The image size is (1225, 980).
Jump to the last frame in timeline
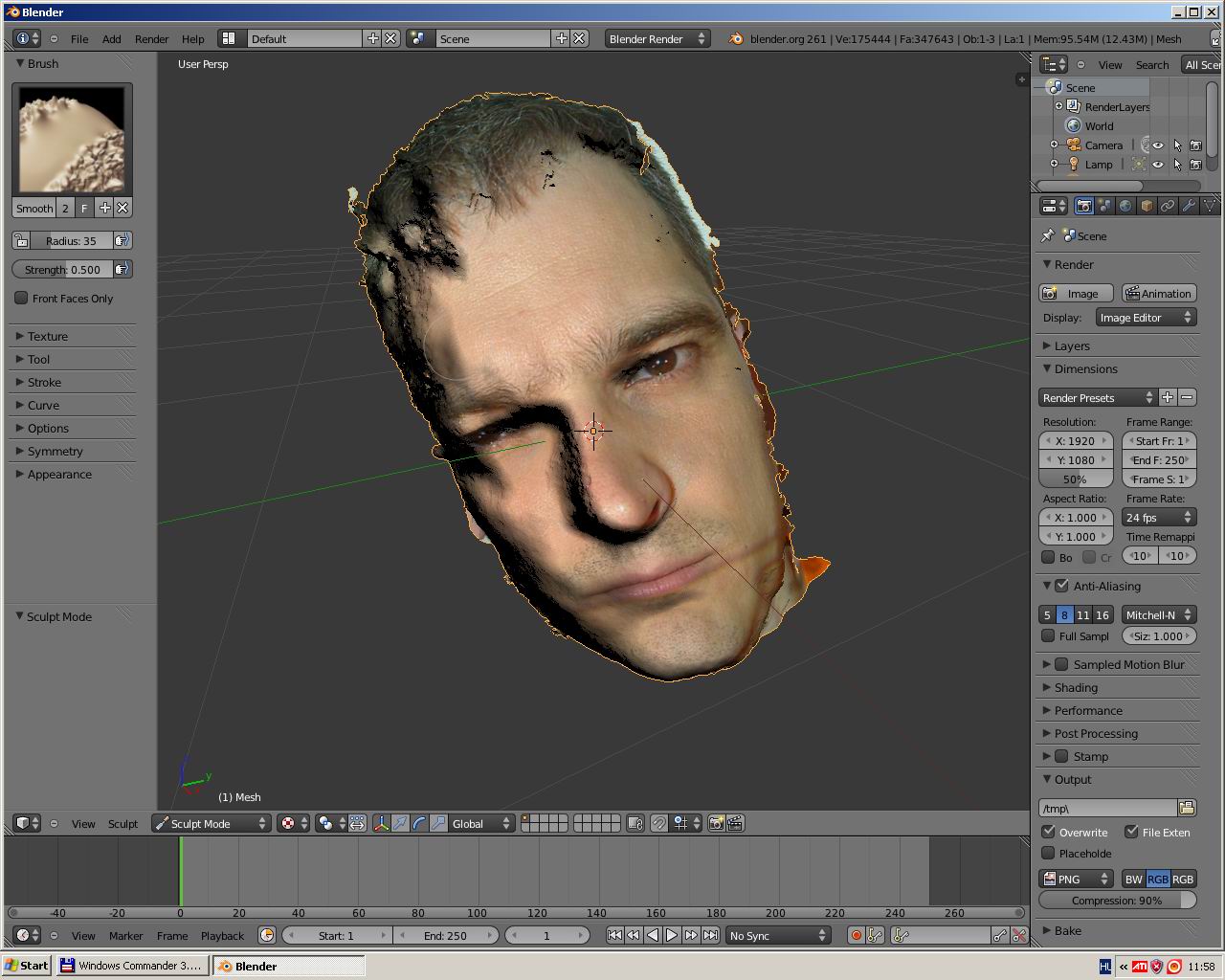point(711,935)
